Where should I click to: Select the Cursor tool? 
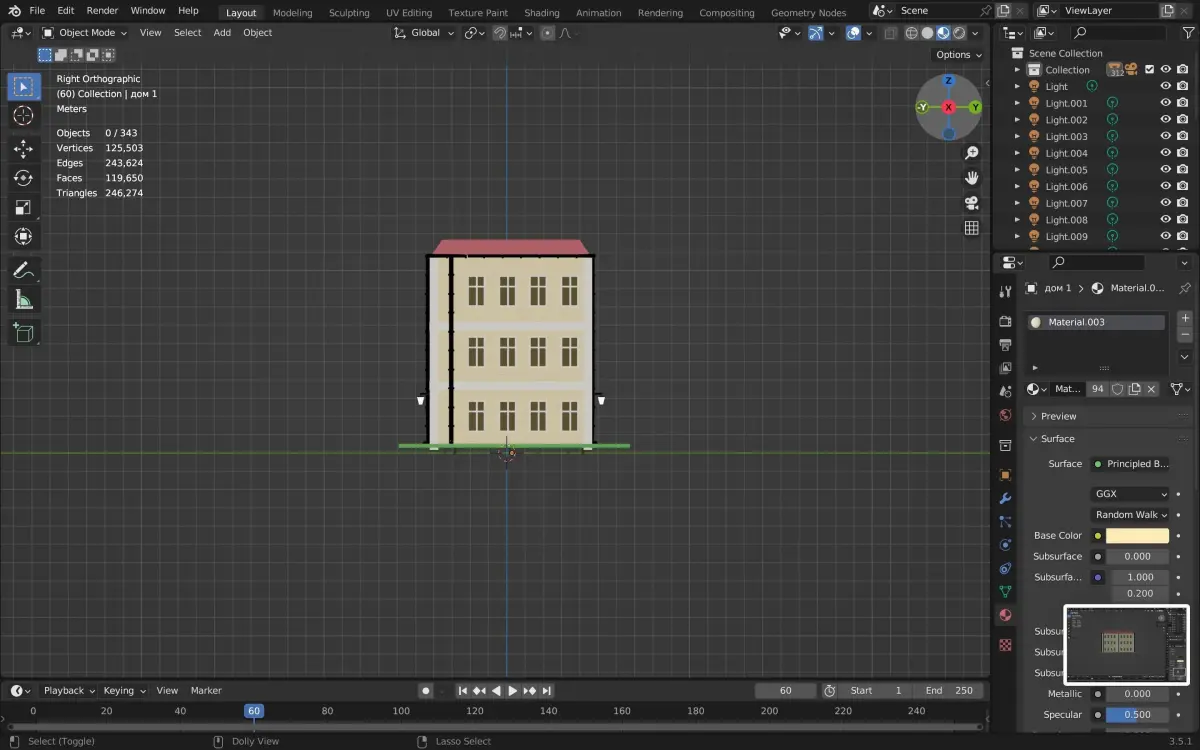click(23, 116)
